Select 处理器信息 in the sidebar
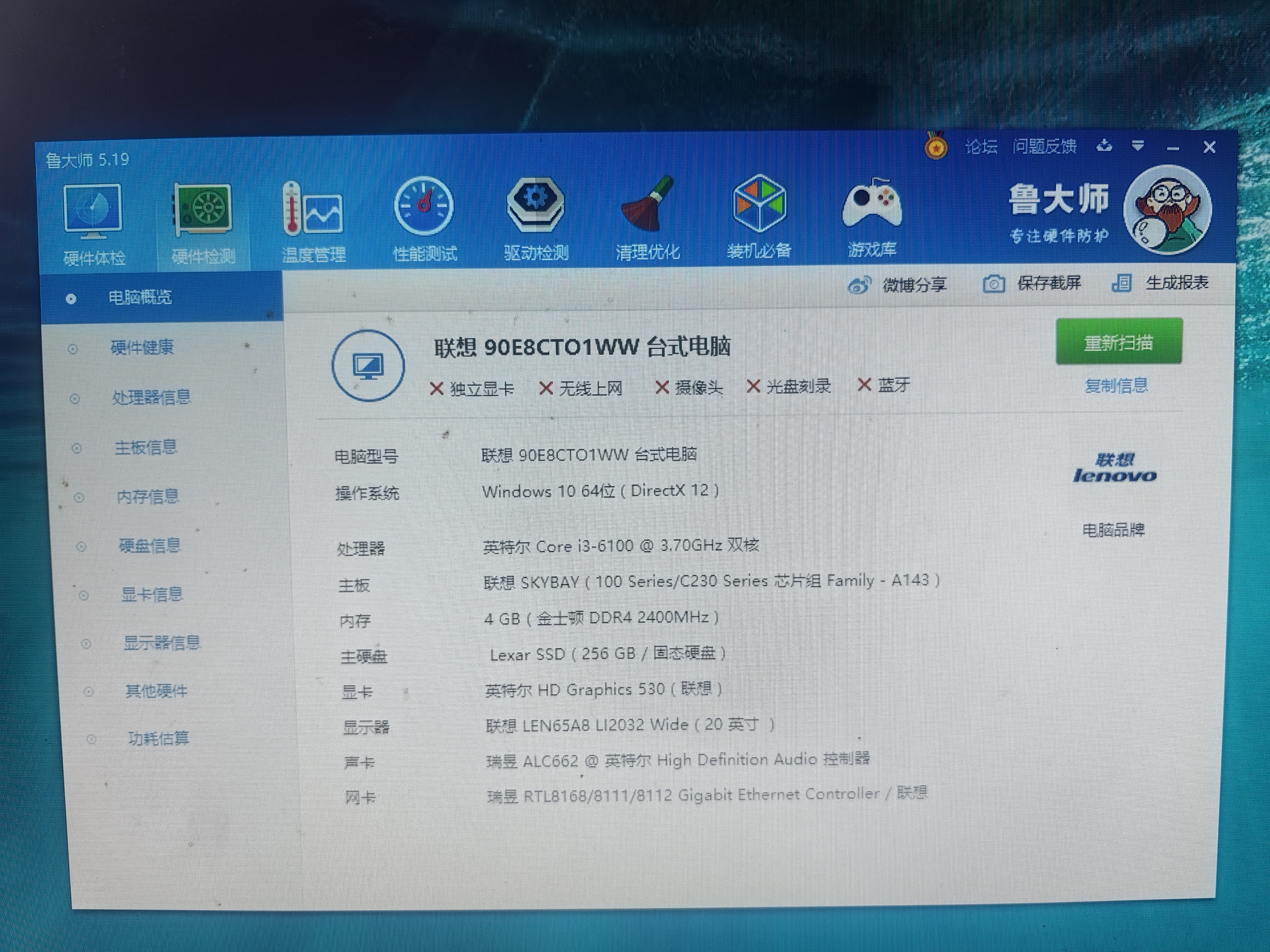The height and width of the screenshot is (952, 1270). pos(151,397)
